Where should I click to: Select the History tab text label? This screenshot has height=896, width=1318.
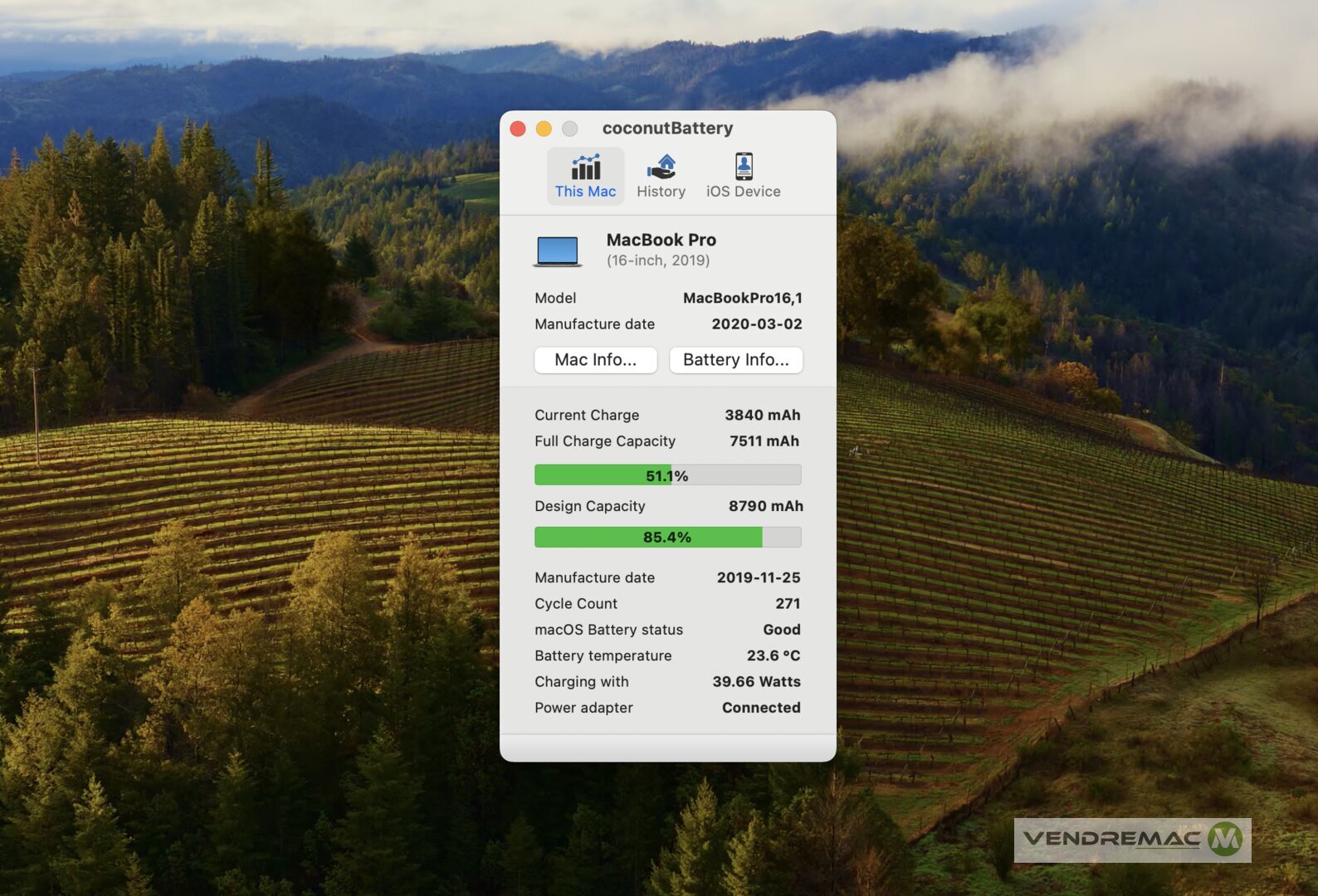[x=661, y=192]
